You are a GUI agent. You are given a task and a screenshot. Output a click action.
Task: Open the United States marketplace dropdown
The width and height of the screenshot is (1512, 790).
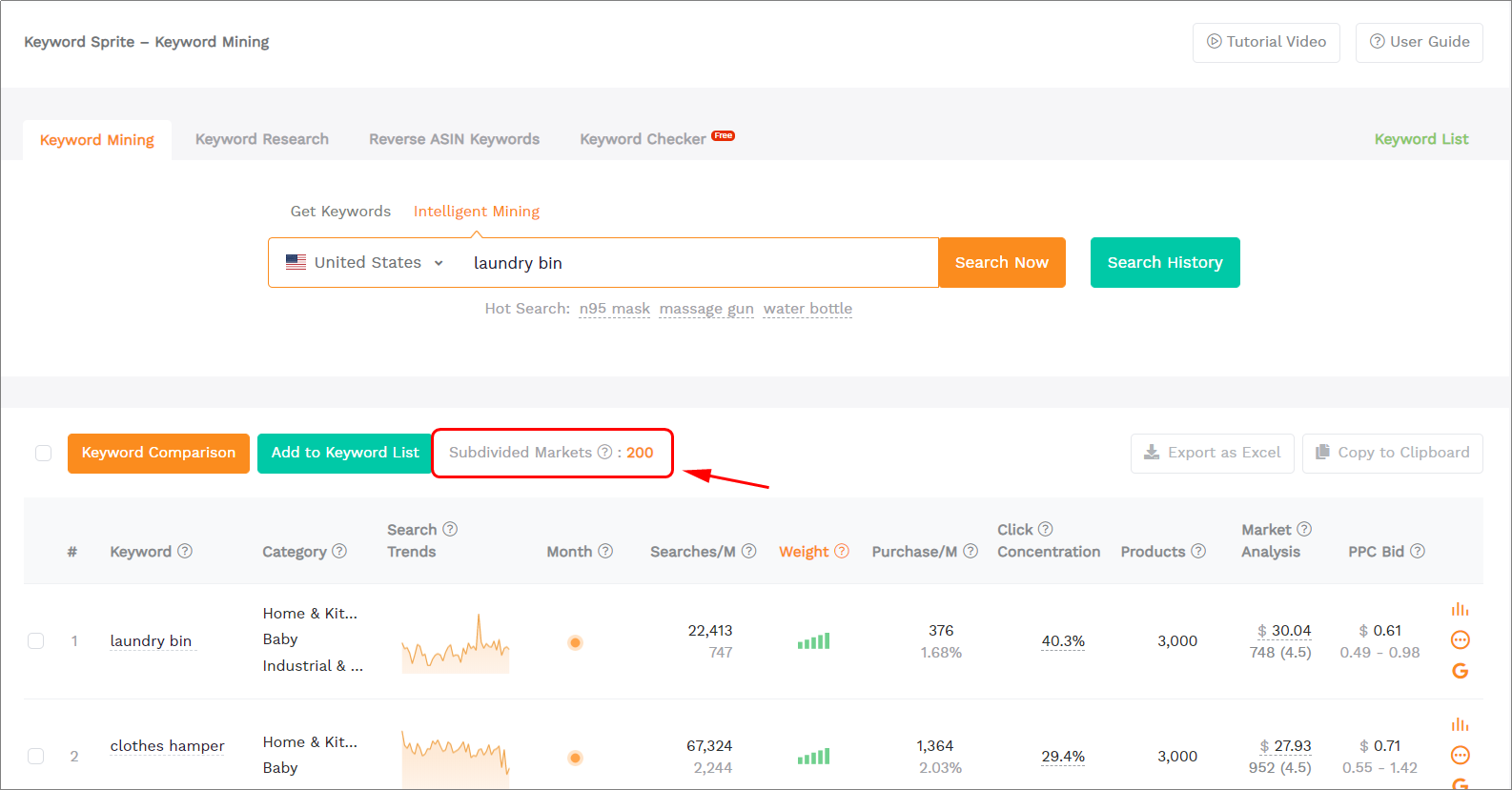coord(366,263)
